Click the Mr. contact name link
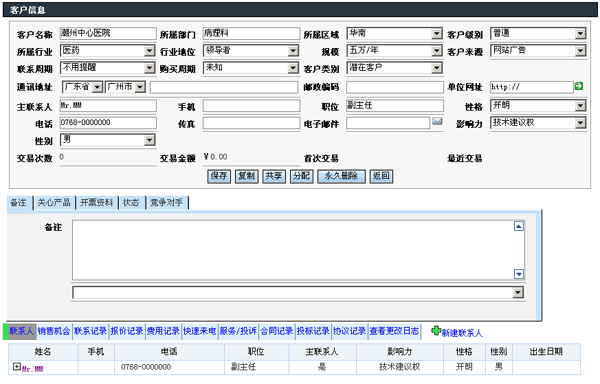The width and height of the screenshot is (600, 384). (33, 368)
